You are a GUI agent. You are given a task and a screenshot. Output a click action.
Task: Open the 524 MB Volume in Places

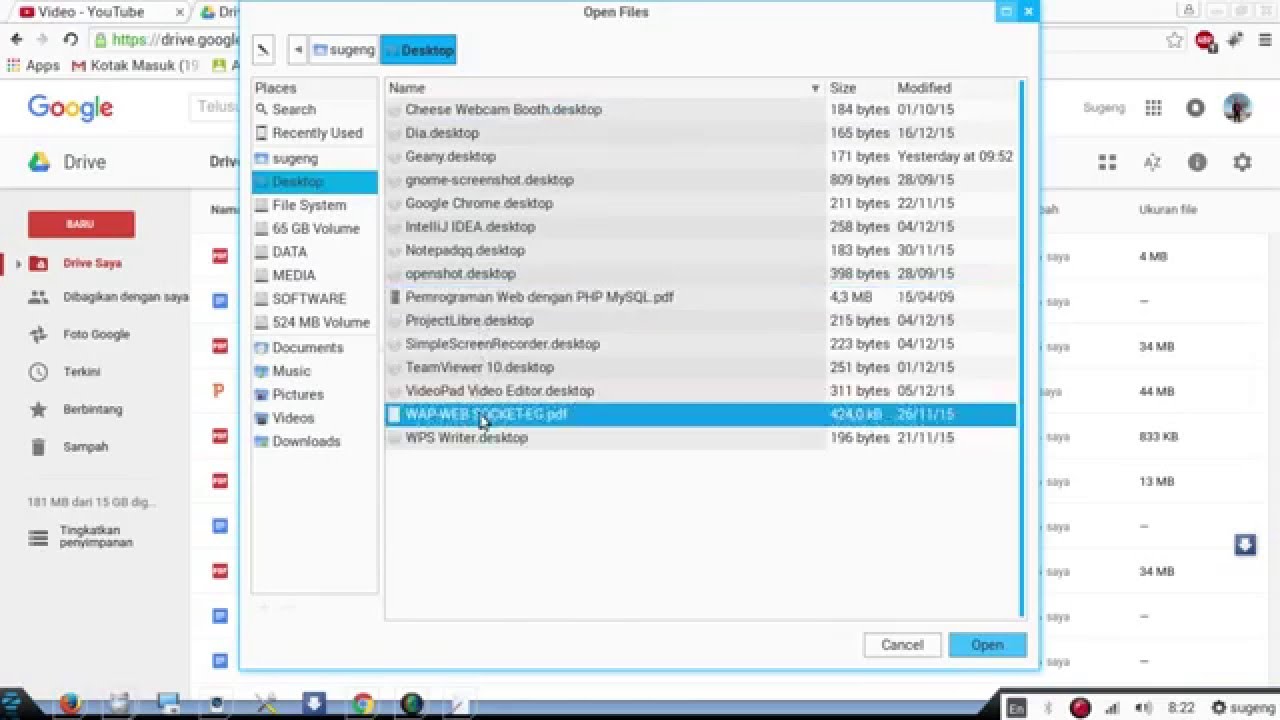click(x=314, y=322)
